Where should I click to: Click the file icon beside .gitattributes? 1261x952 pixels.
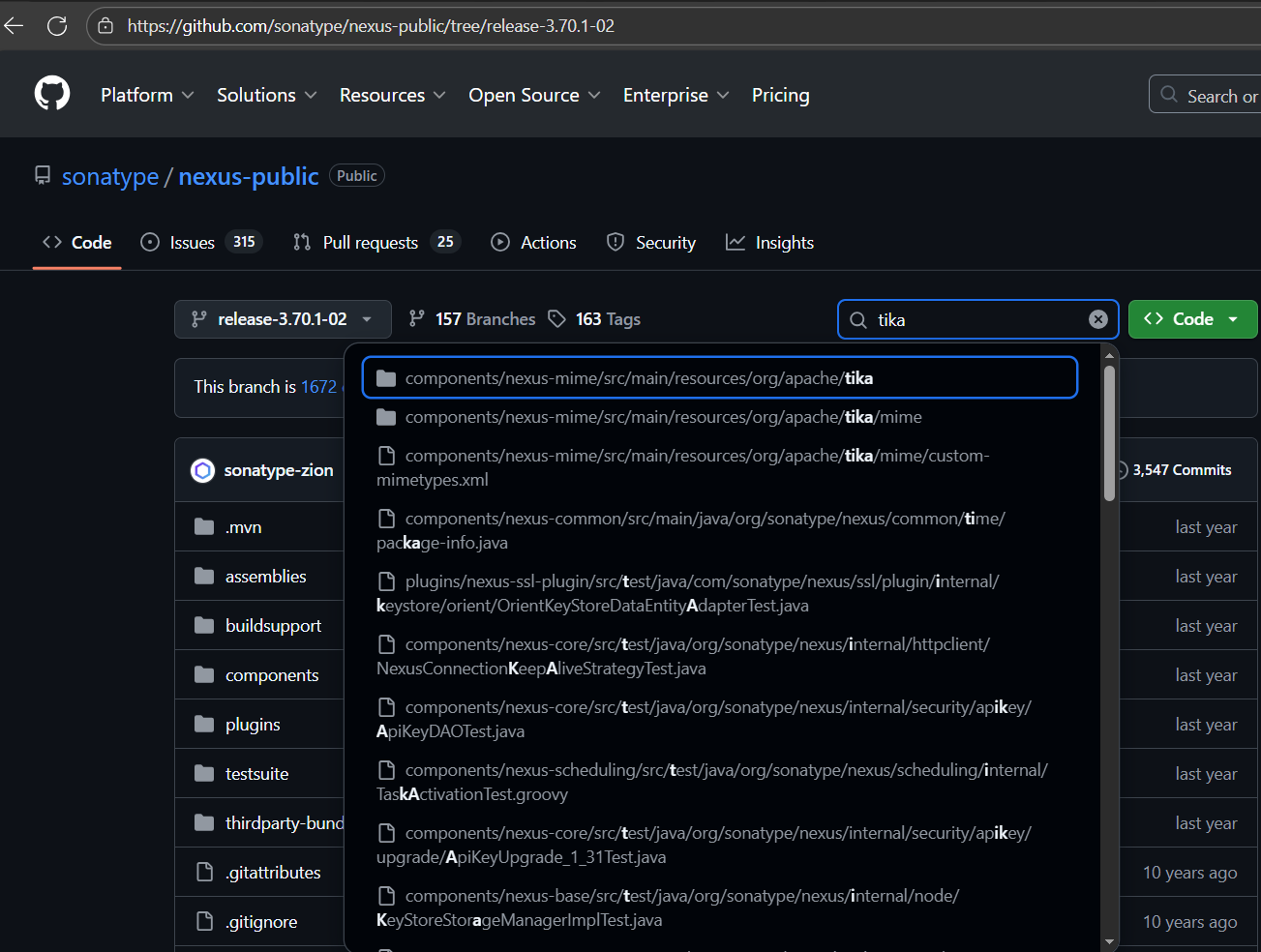pyautogui.click(x=204, y=872)
